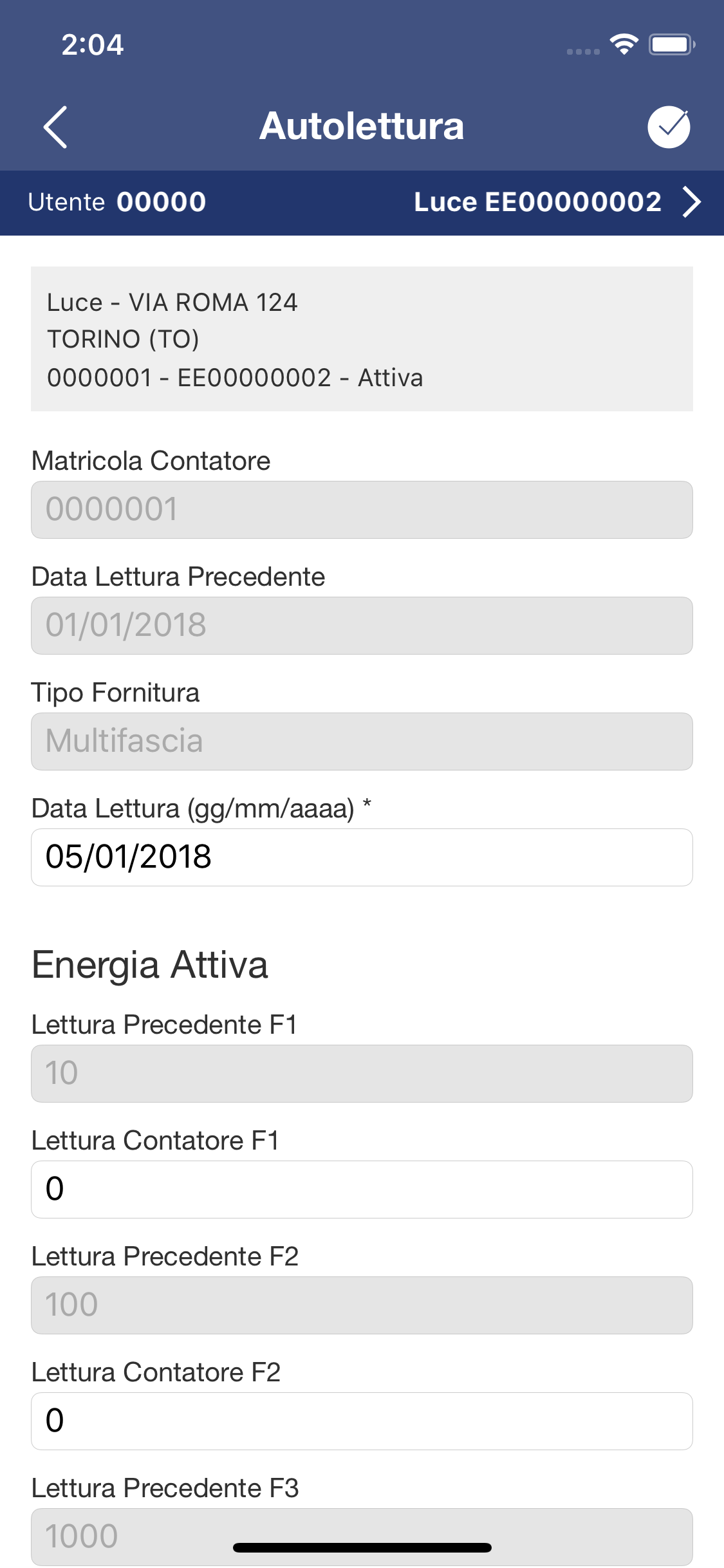Focus the Lettura Contatore F1 input
Image resolution: width=724 pixels, height=1568 pixels.
click(x=362, y=1190)
